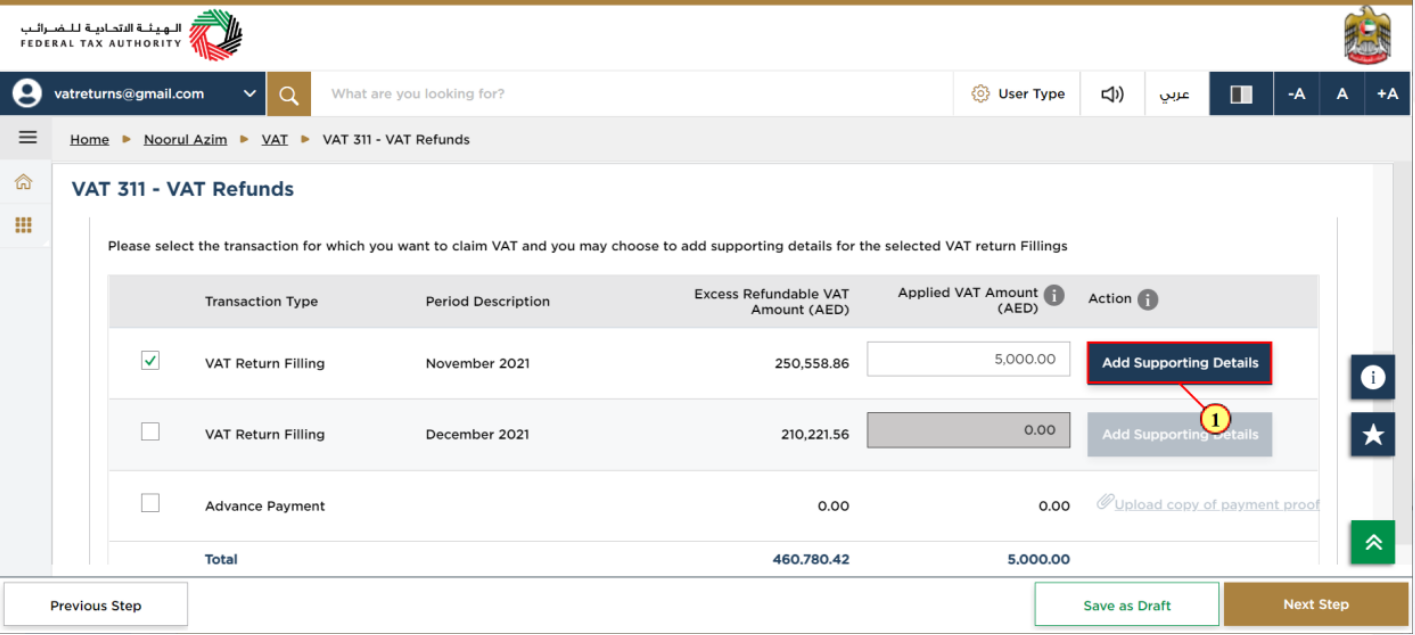Go to home via sidebar house icon
1415x635 pixels.
[x=23, y=182]
